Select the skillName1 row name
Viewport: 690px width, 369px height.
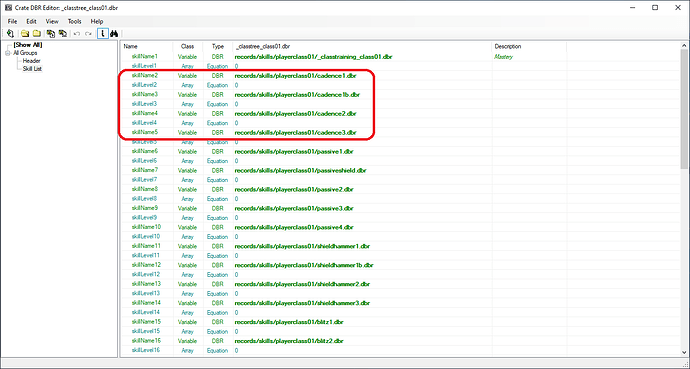click(x=144, y=57)
